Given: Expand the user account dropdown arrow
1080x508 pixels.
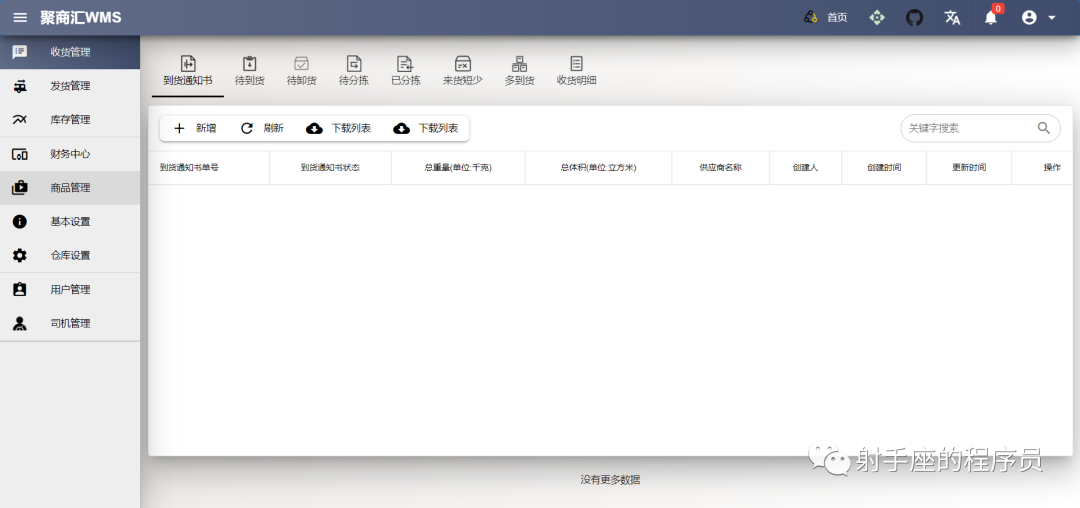Looking at the screenshot, I should click(1052, 18).
